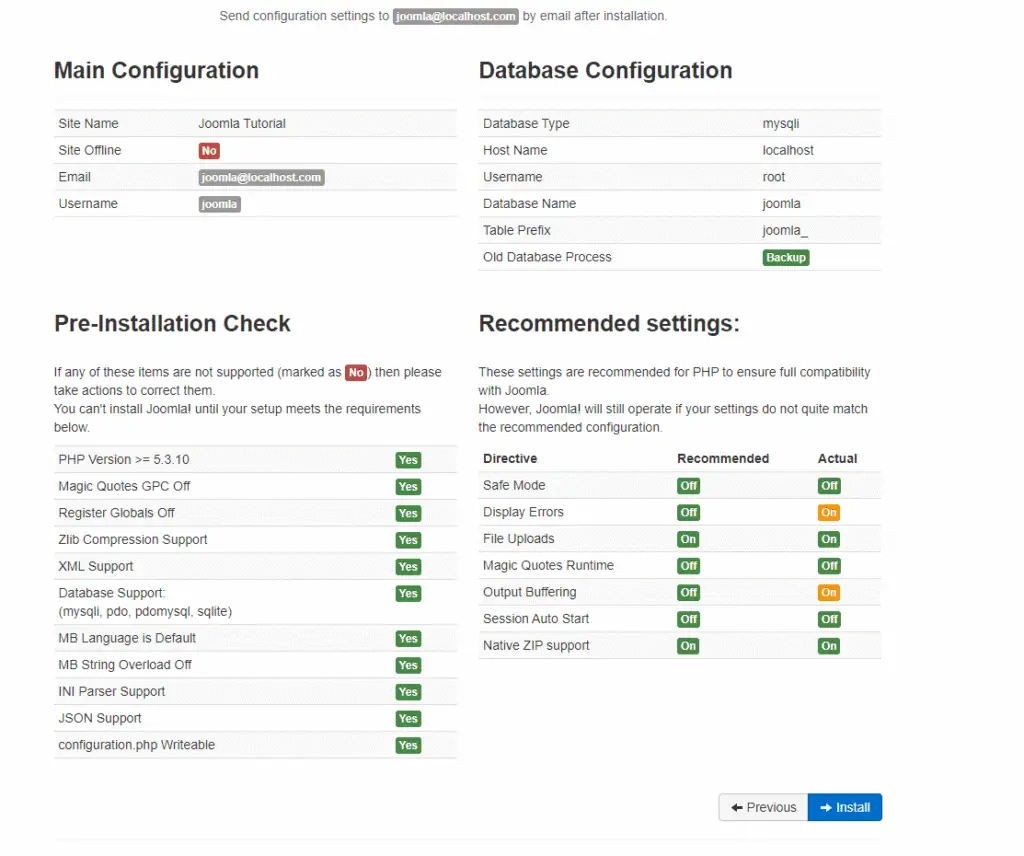This screenshot has height=856, width=1024.
Task: Click the 'Pre-Installation Check' heading
Action: (x=172, y=324)
